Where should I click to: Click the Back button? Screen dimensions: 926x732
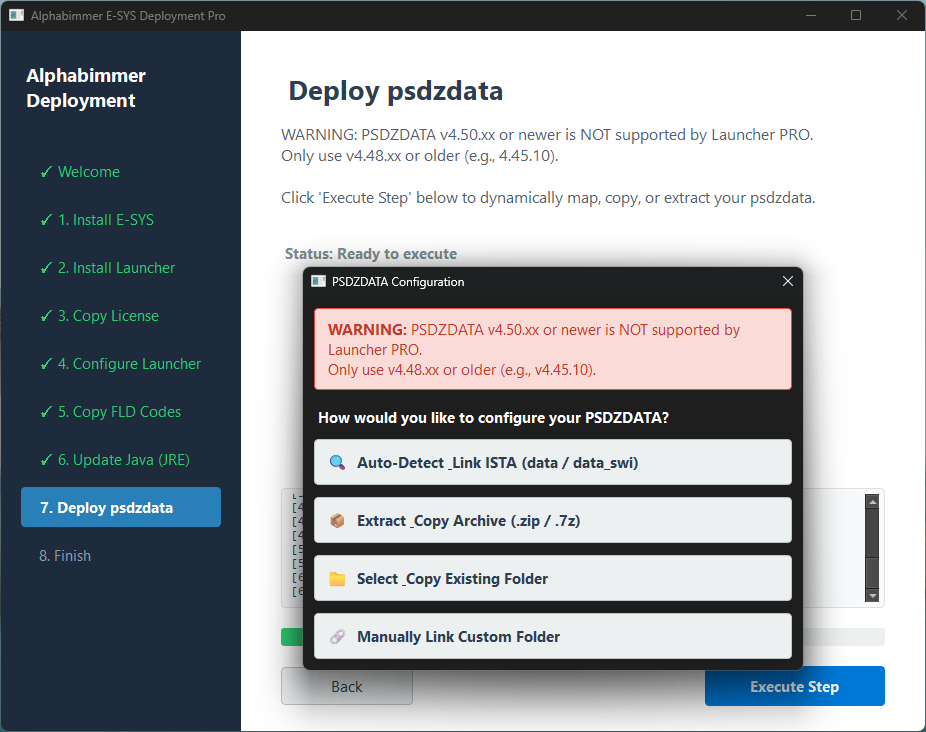coord(347,686)
